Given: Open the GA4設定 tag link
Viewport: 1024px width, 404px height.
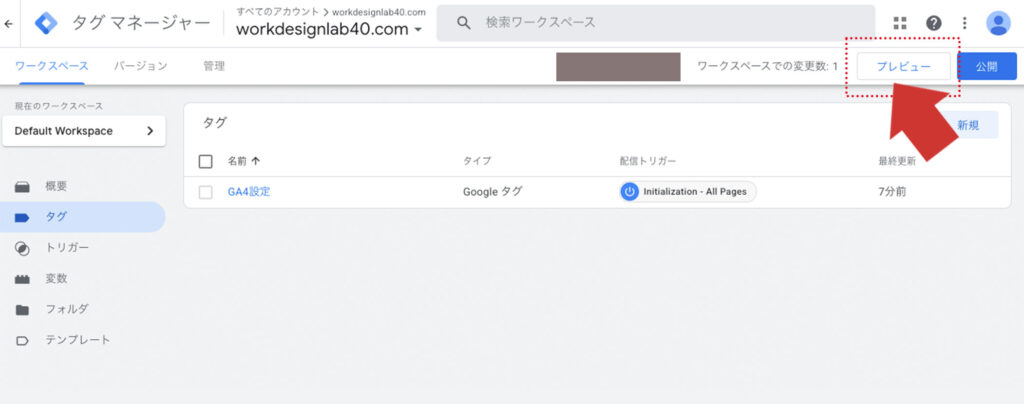Looking at the screenshot, I should [x=249, y=193].
